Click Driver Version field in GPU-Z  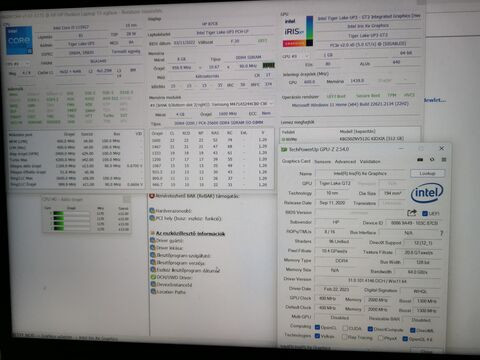coord(377,281)
